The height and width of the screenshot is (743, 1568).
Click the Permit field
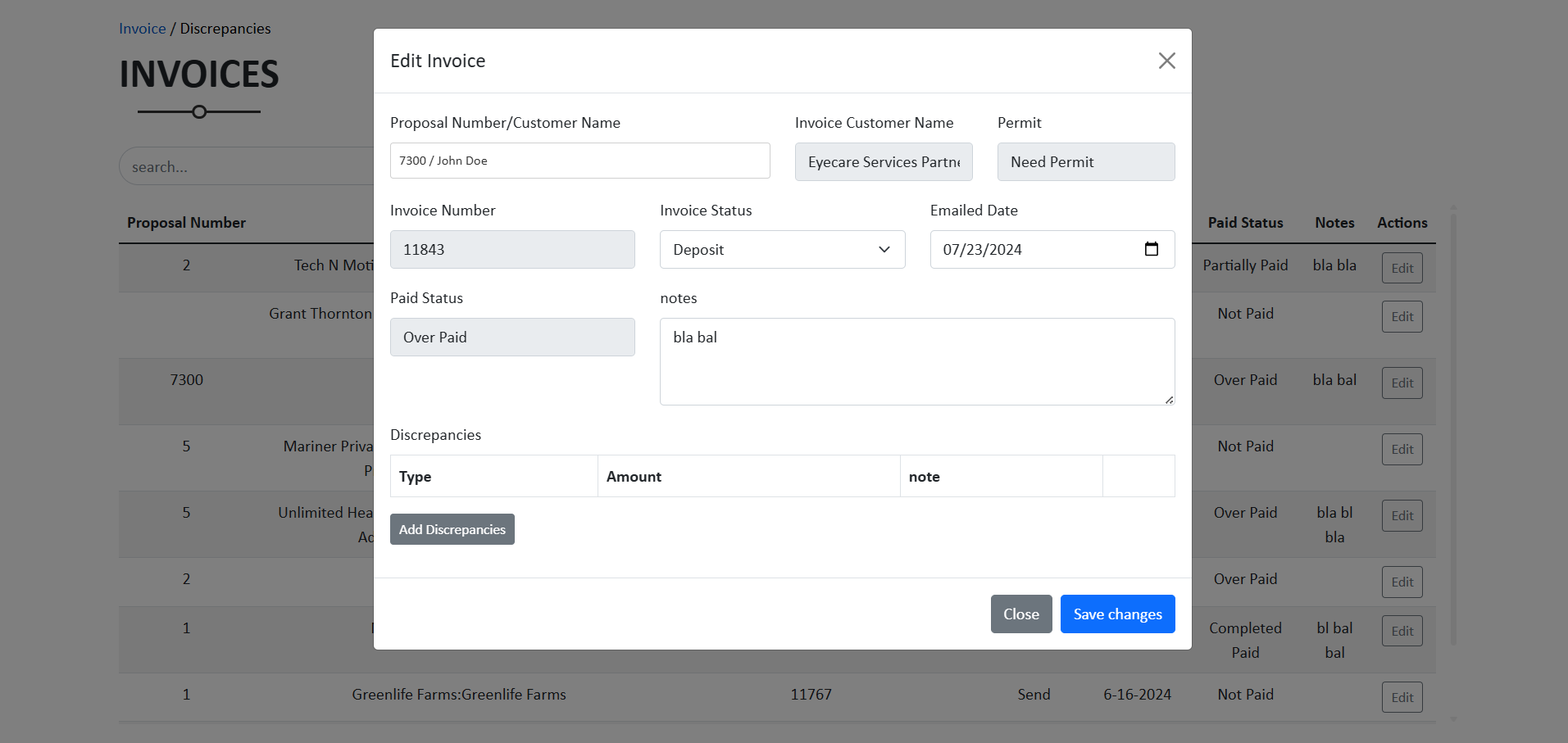(x=1085, y=162)
